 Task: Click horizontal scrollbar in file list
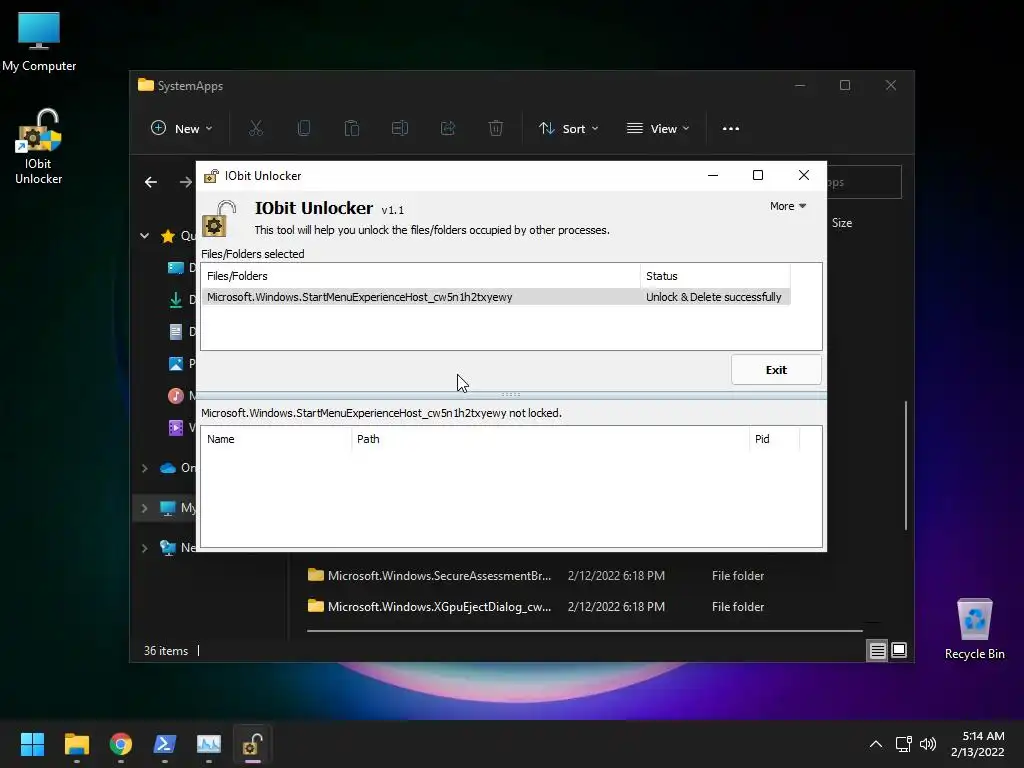click(x=584, y=631)
